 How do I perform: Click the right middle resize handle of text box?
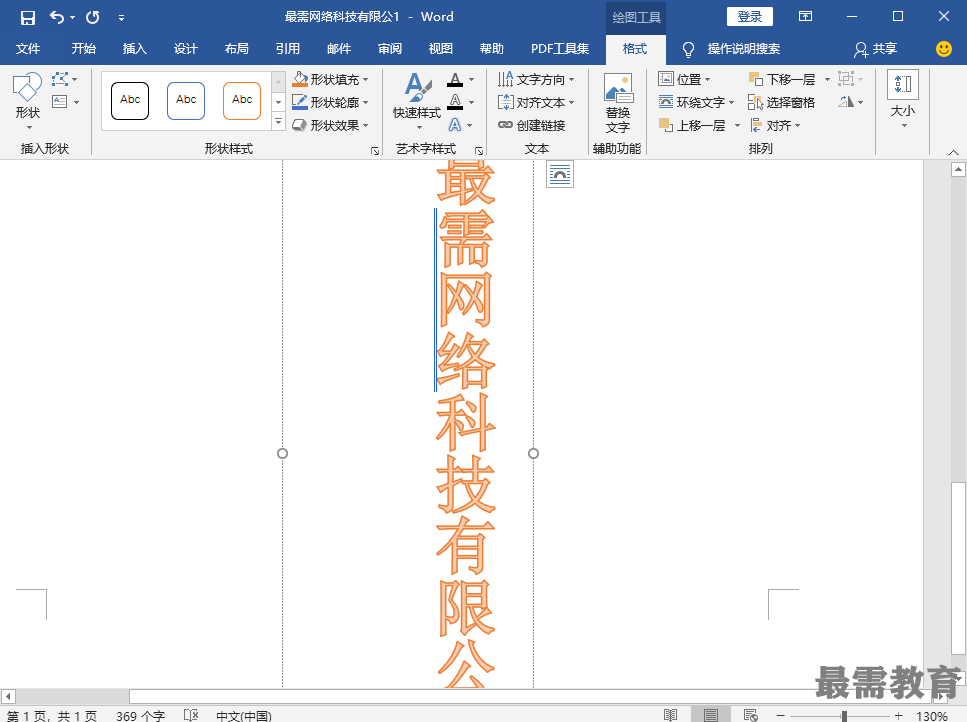pyautogui.click(x=533, y=454)
